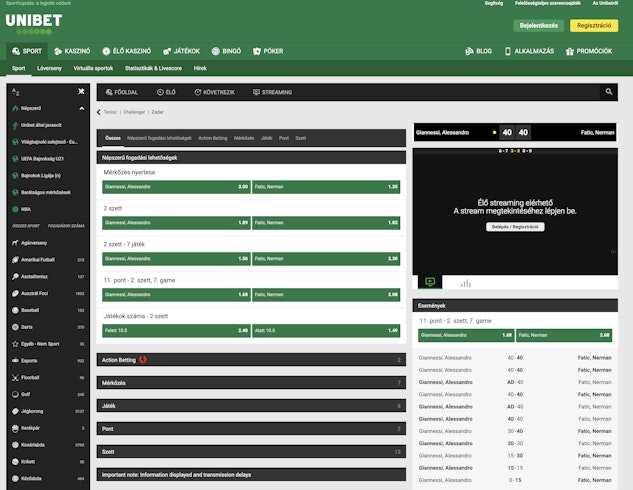633x490 pixels.
Task: Open the STREAMING toolbar tab
Action: click(272, 92)
